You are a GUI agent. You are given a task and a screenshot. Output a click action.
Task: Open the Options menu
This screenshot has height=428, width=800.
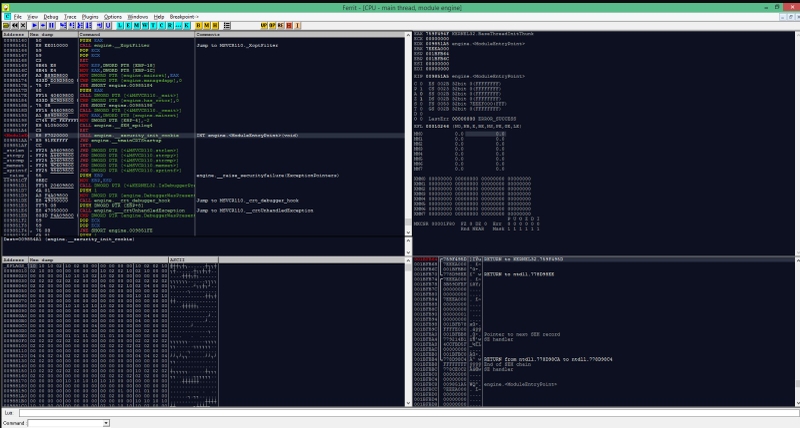[113, 17]
